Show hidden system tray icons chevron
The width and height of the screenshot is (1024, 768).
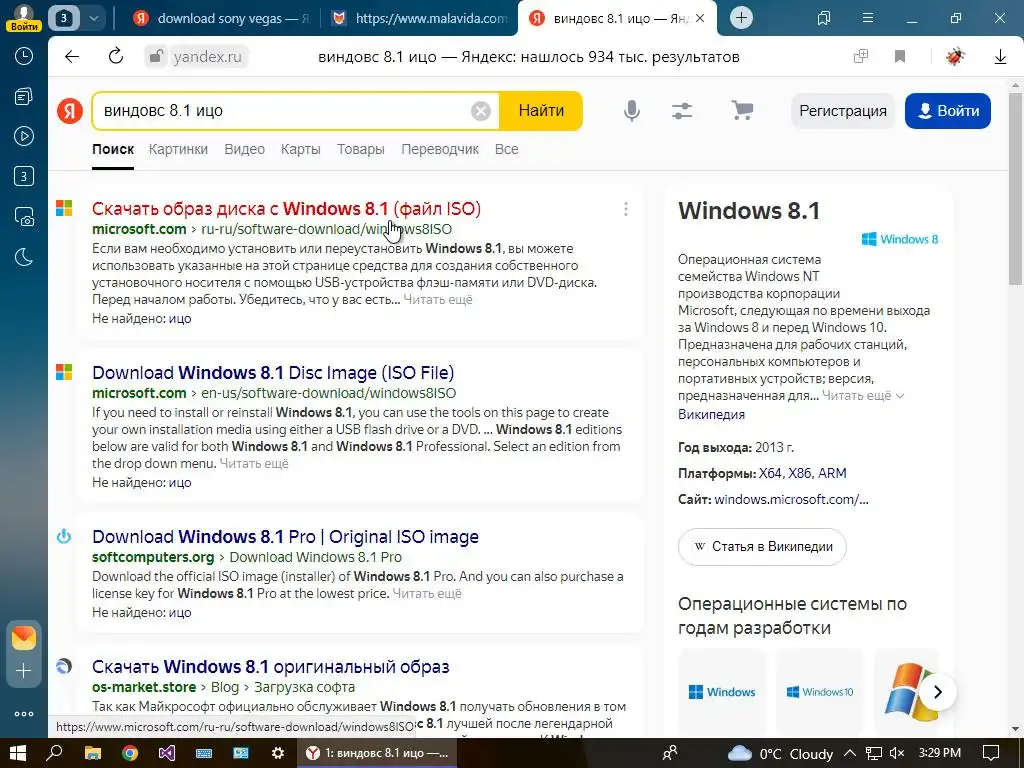[850, 753]
